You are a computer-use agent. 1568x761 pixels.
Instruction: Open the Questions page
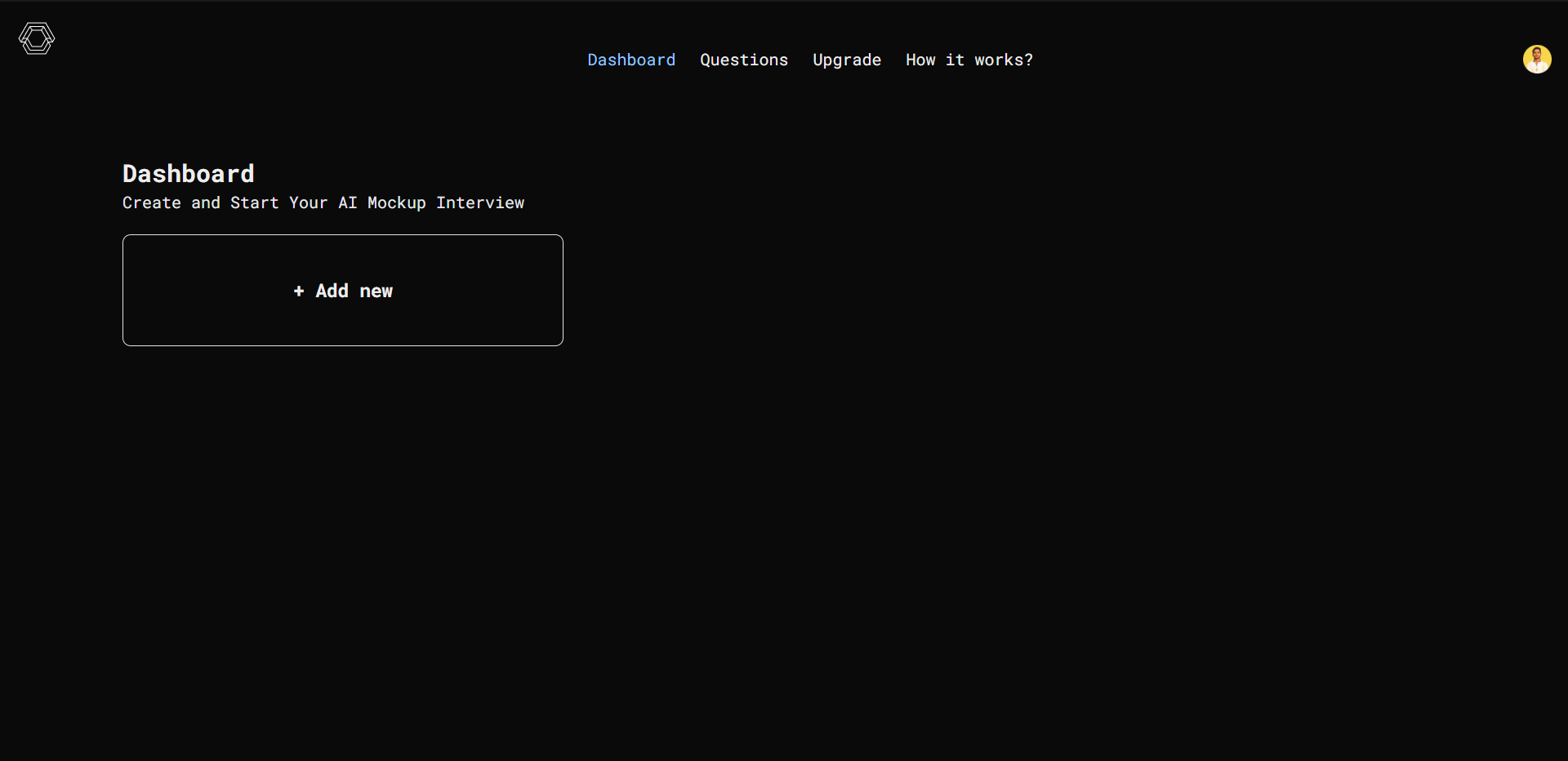pyautogui.click(x=743, y=60)
